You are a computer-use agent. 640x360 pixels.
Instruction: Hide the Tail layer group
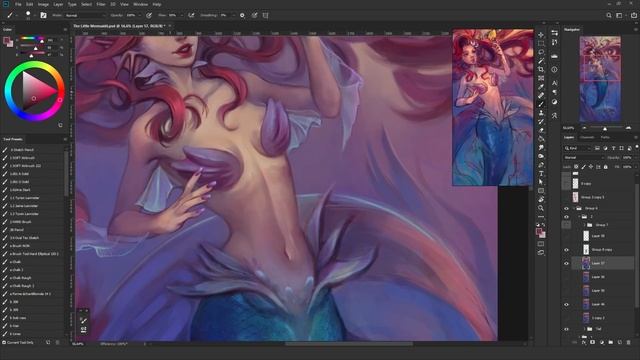(567, 329)
